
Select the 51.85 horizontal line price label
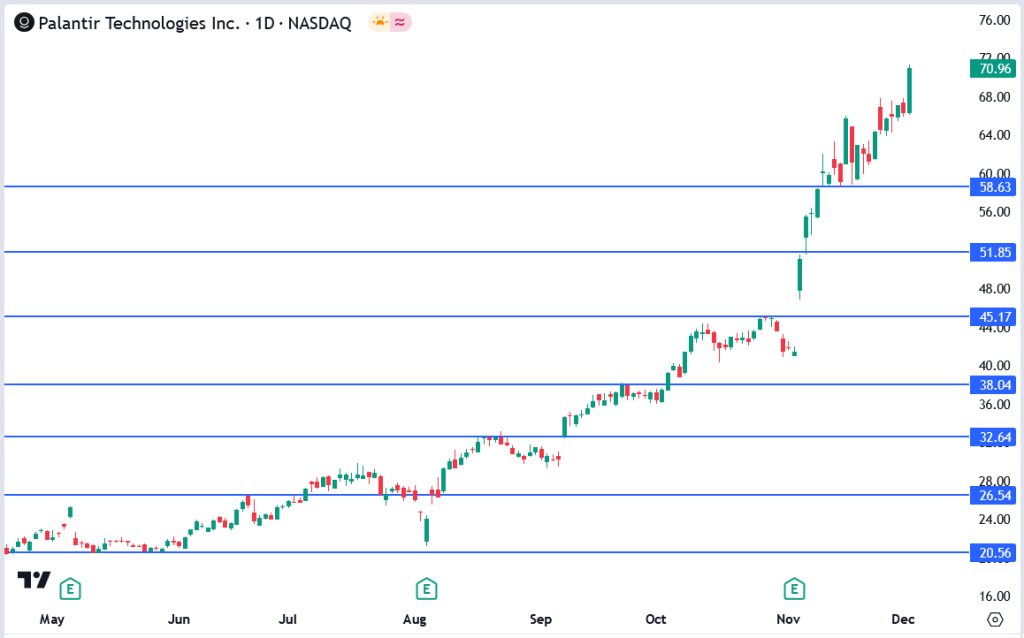pyautogui.click(x=992, y=252)
